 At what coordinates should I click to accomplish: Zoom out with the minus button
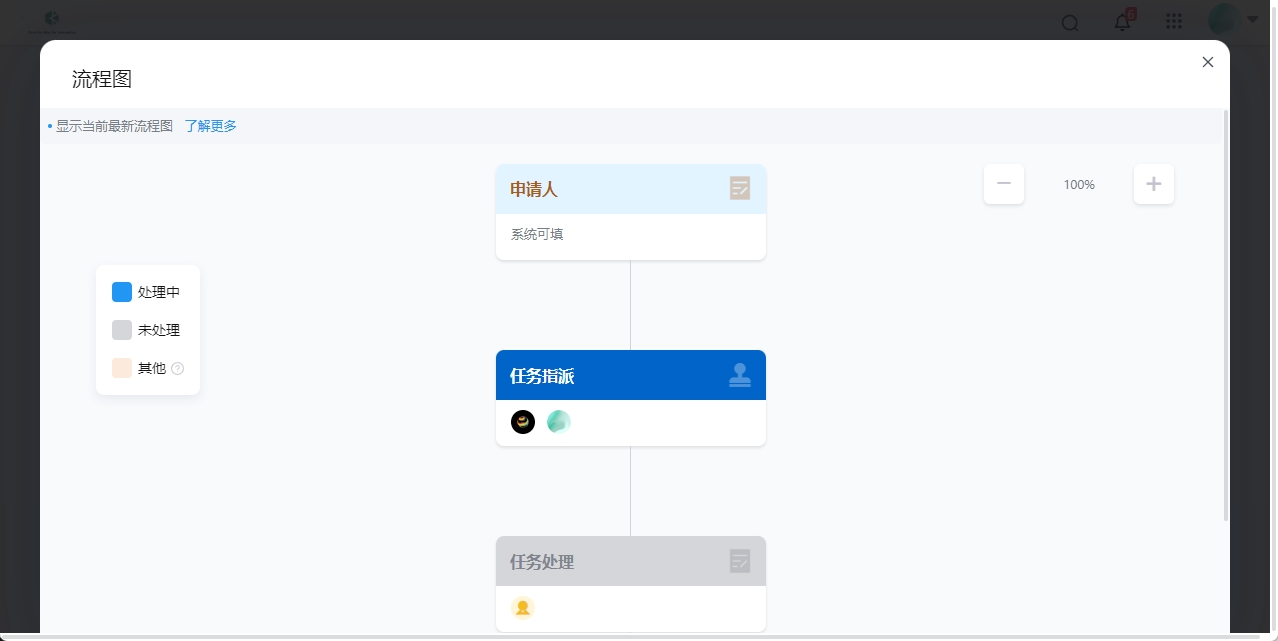coord(1004,184)
